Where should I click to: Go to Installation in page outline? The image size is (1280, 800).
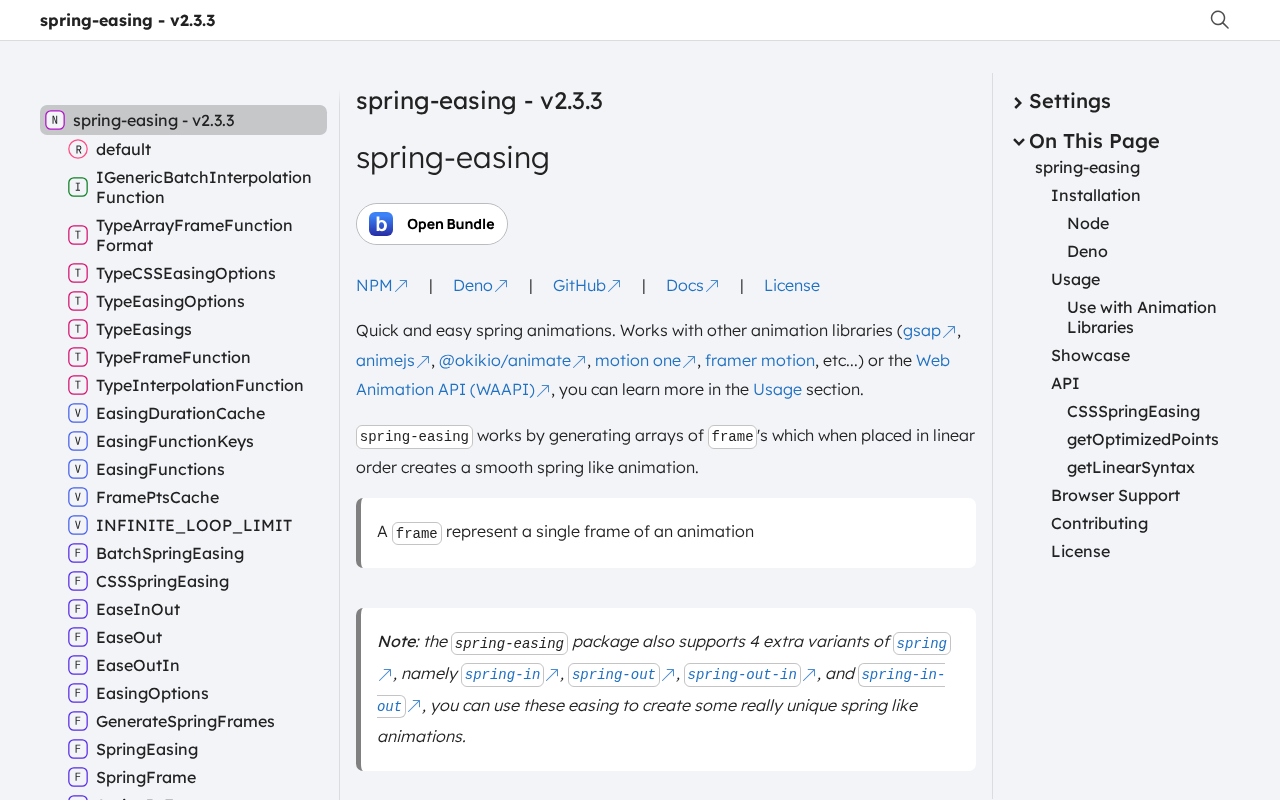(x=1095, y=195)
